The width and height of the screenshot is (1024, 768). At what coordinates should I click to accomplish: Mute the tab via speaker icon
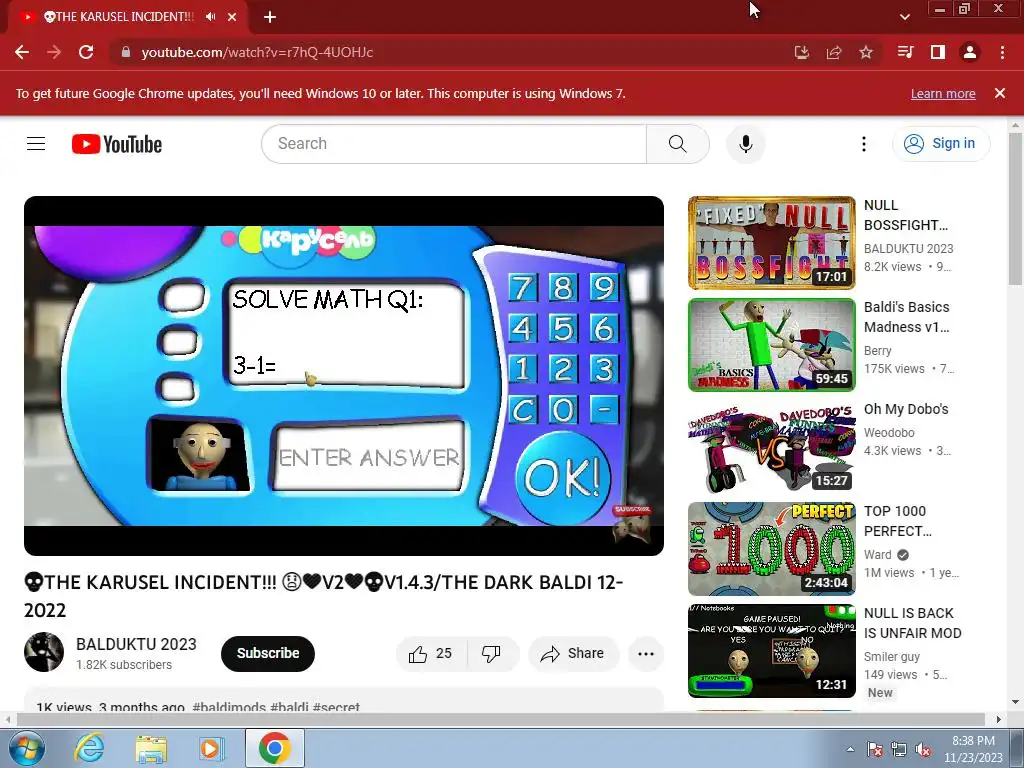click(x=210, y=17)
